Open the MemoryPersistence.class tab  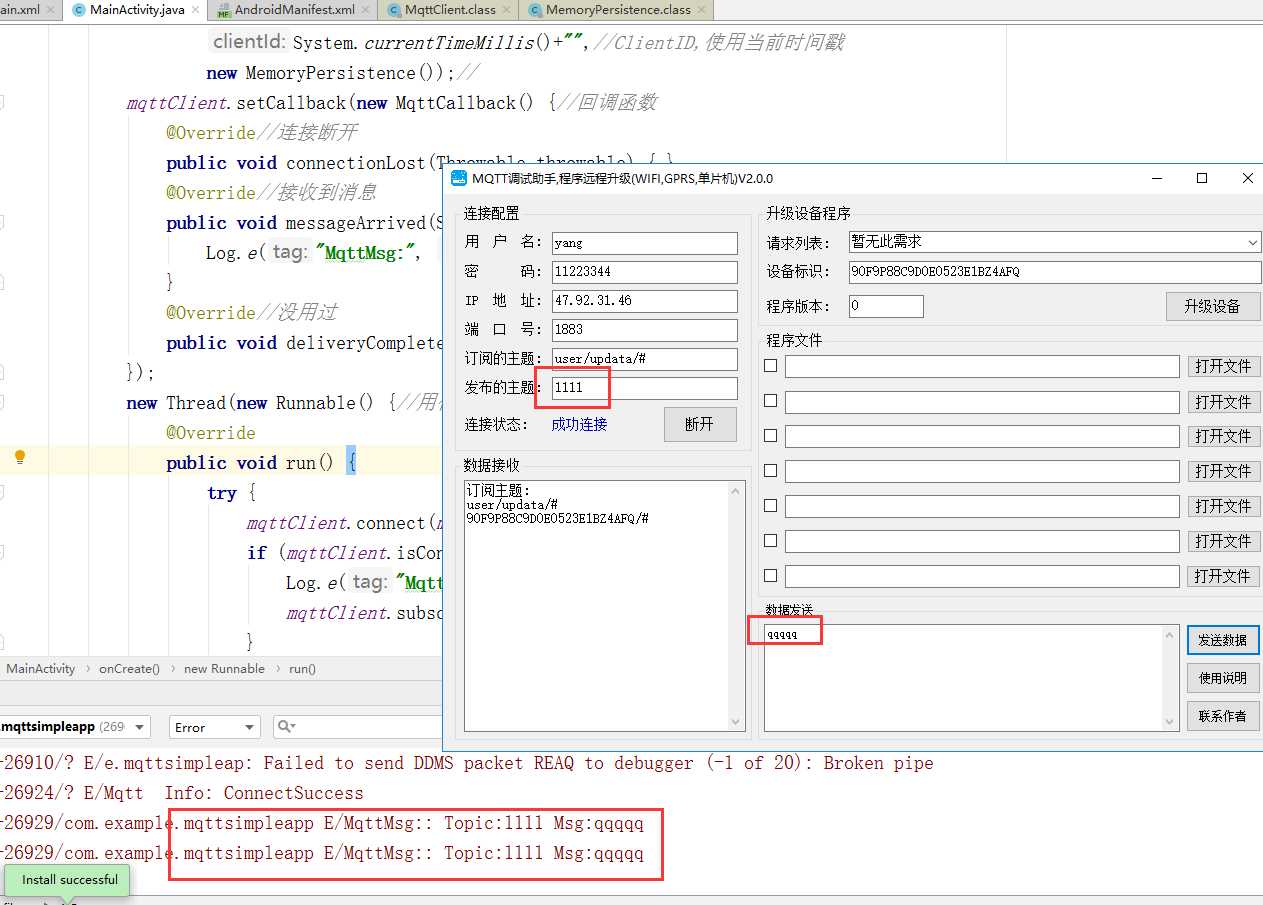coord(618,10)
